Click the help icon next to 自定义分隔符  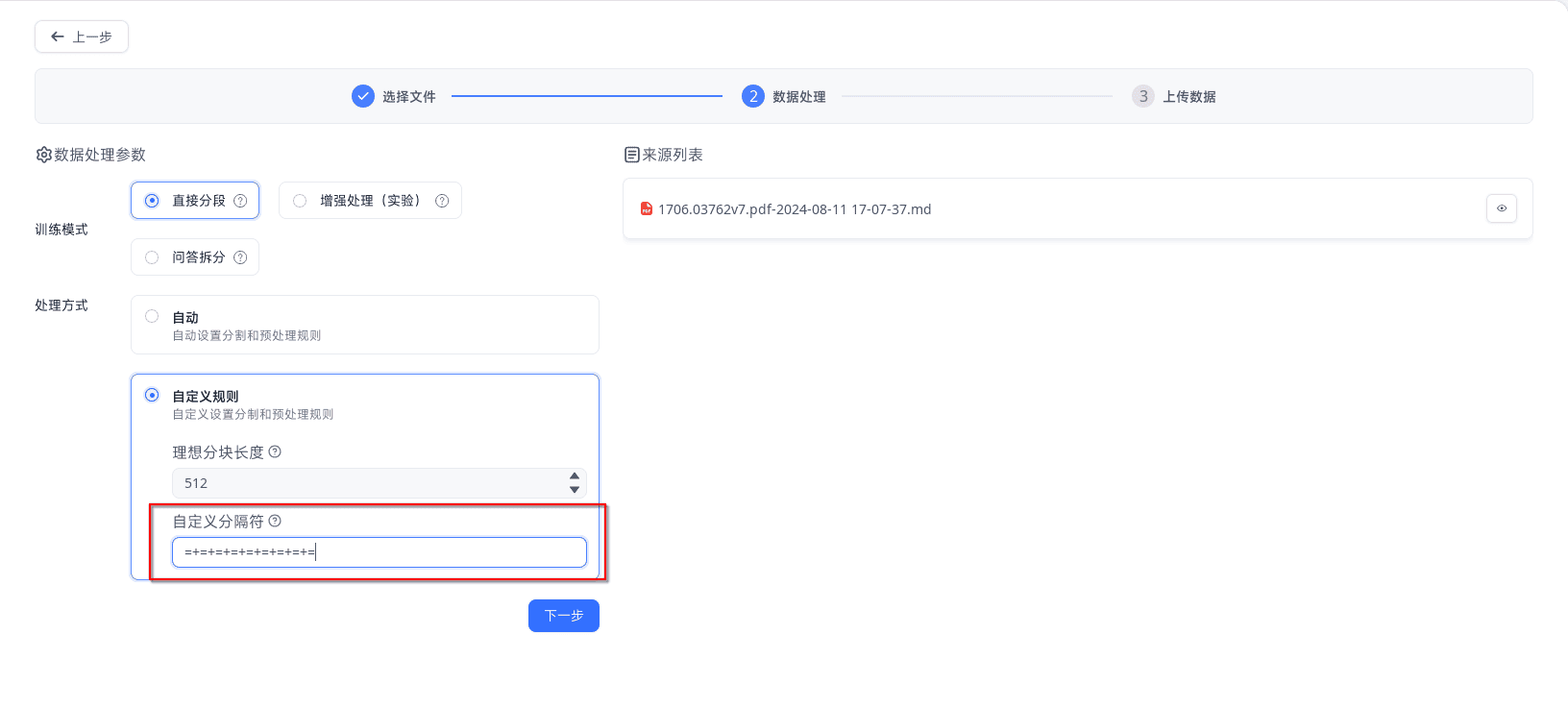[x=275, y=521]
